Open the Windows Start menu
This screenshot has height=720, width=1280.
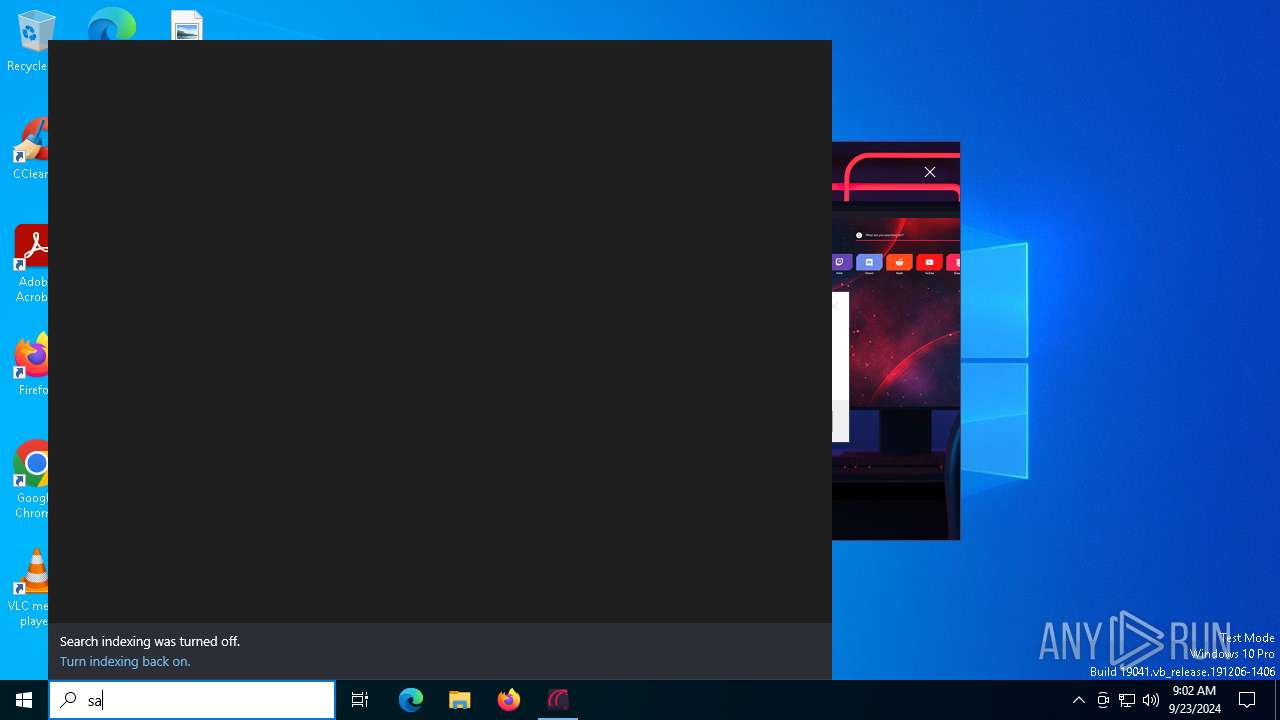(24, 700)
